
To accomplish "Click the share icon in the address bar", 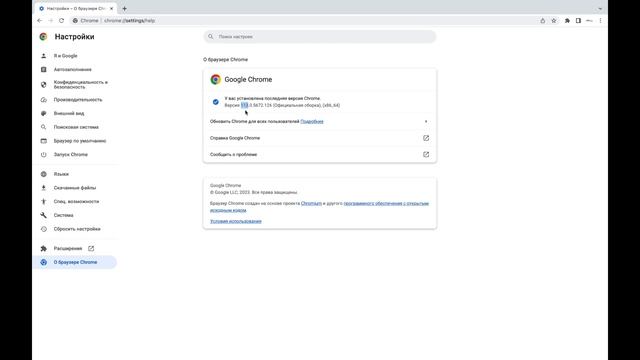I will click(542, 20).
